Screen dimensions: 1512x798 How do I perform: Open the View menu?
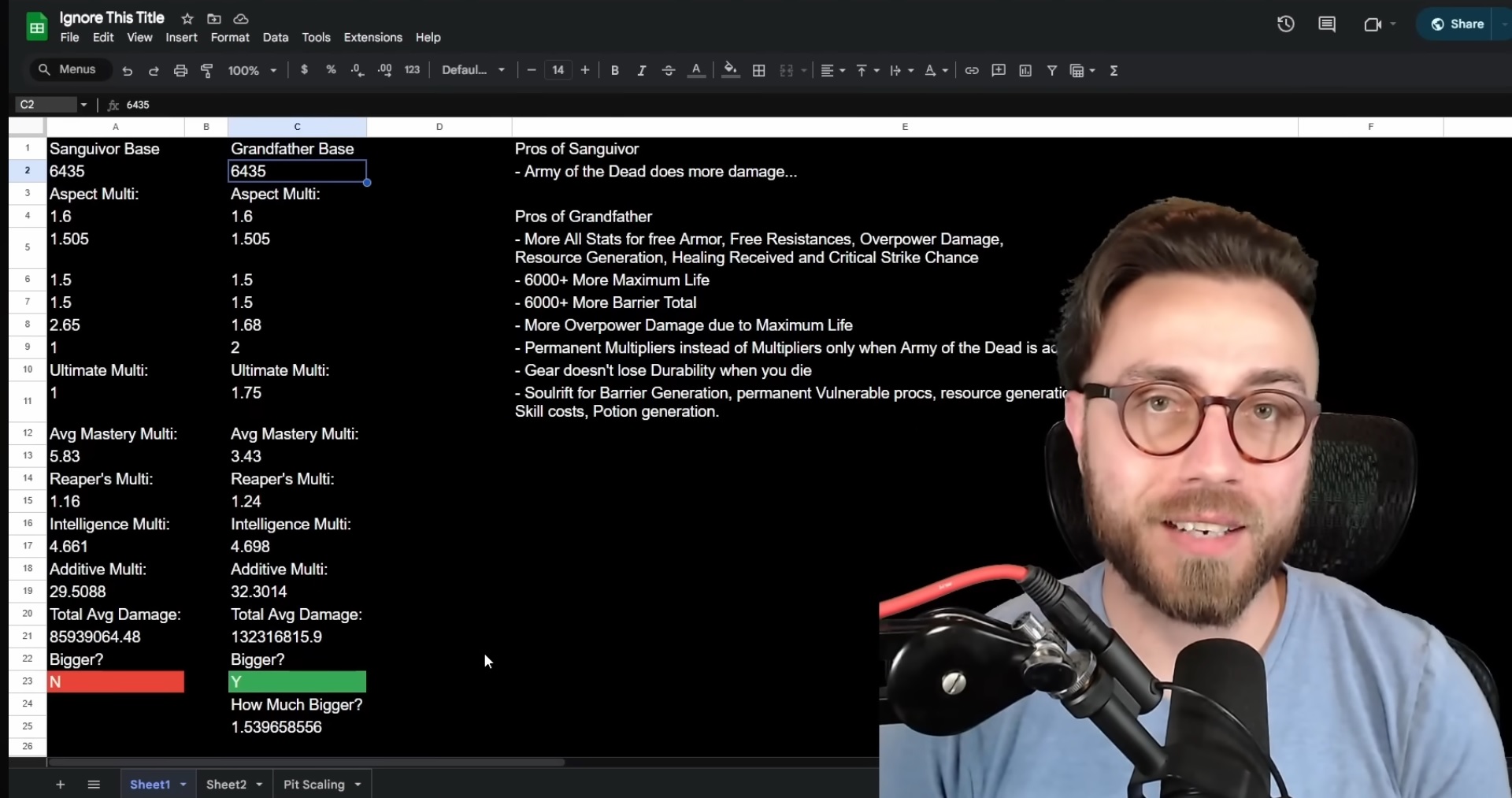(x=139, y=37)
